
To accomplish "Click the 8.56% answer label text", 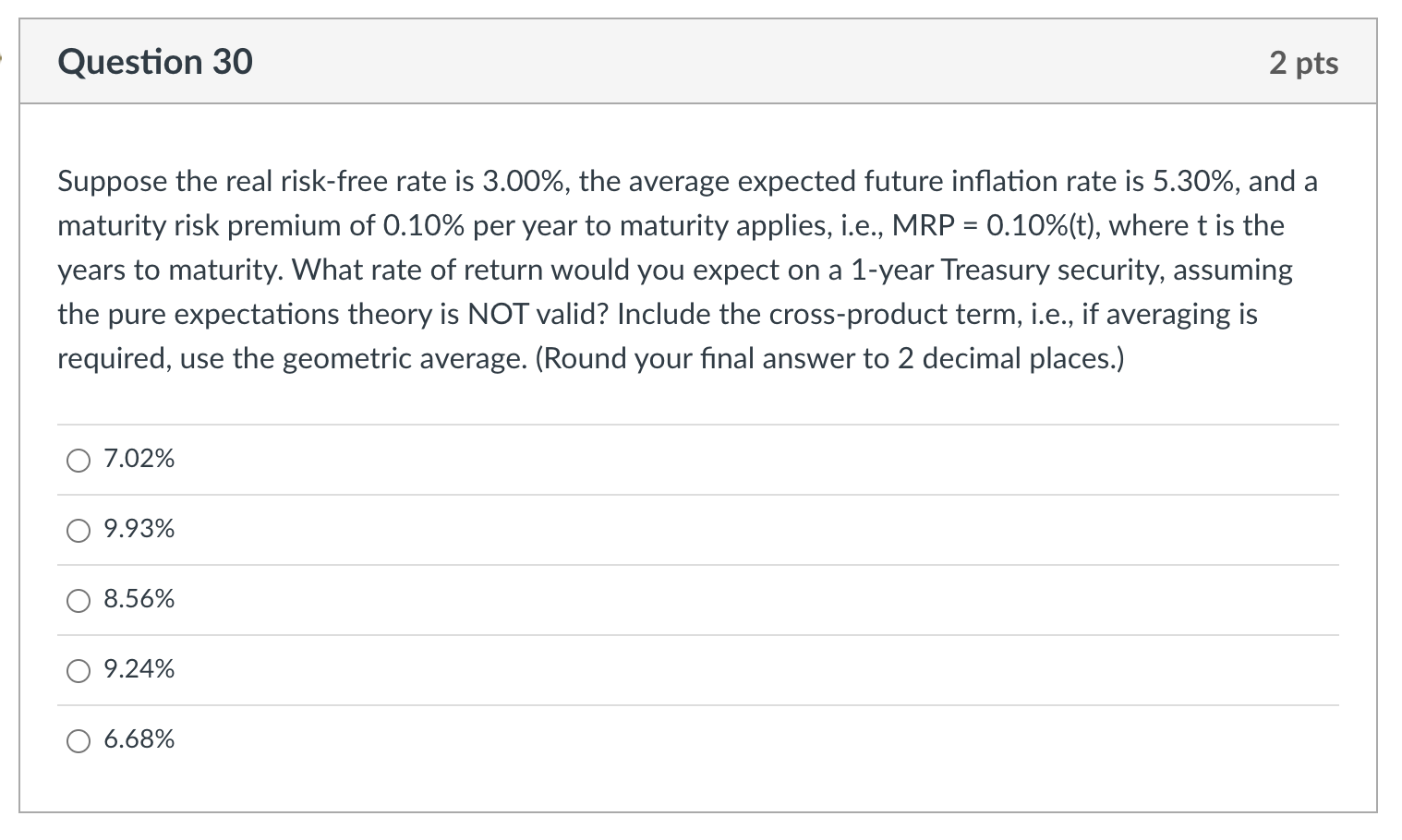I will [139, 600].
